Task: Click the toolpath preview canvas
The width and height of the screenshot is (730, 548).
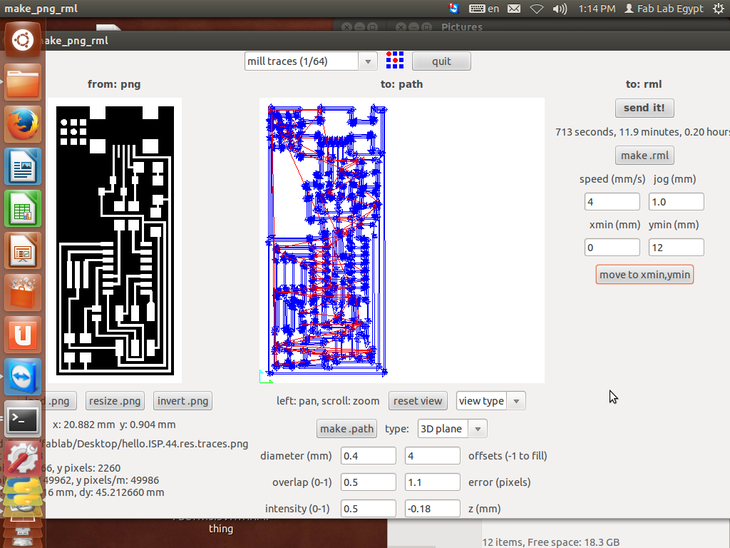Action: point(402,240)
